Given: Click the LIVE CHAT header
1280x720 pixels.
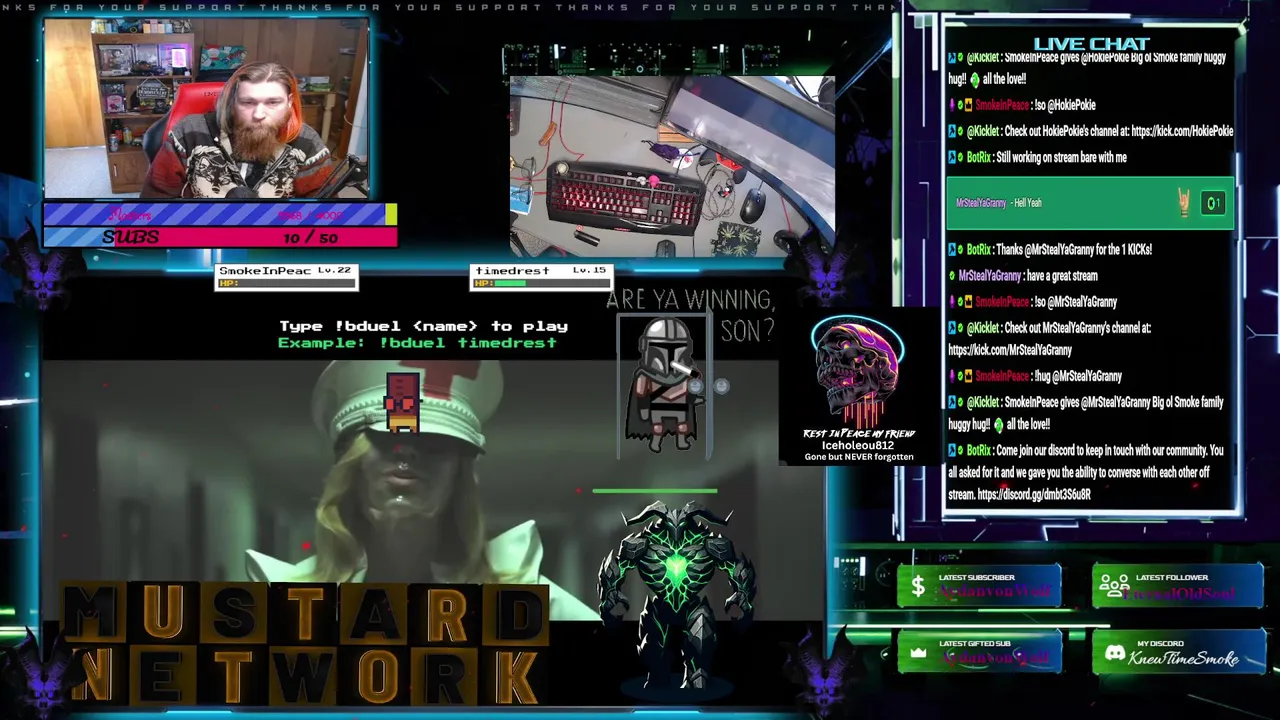Looking at the screenshot, I should [x=1091, y=43].
